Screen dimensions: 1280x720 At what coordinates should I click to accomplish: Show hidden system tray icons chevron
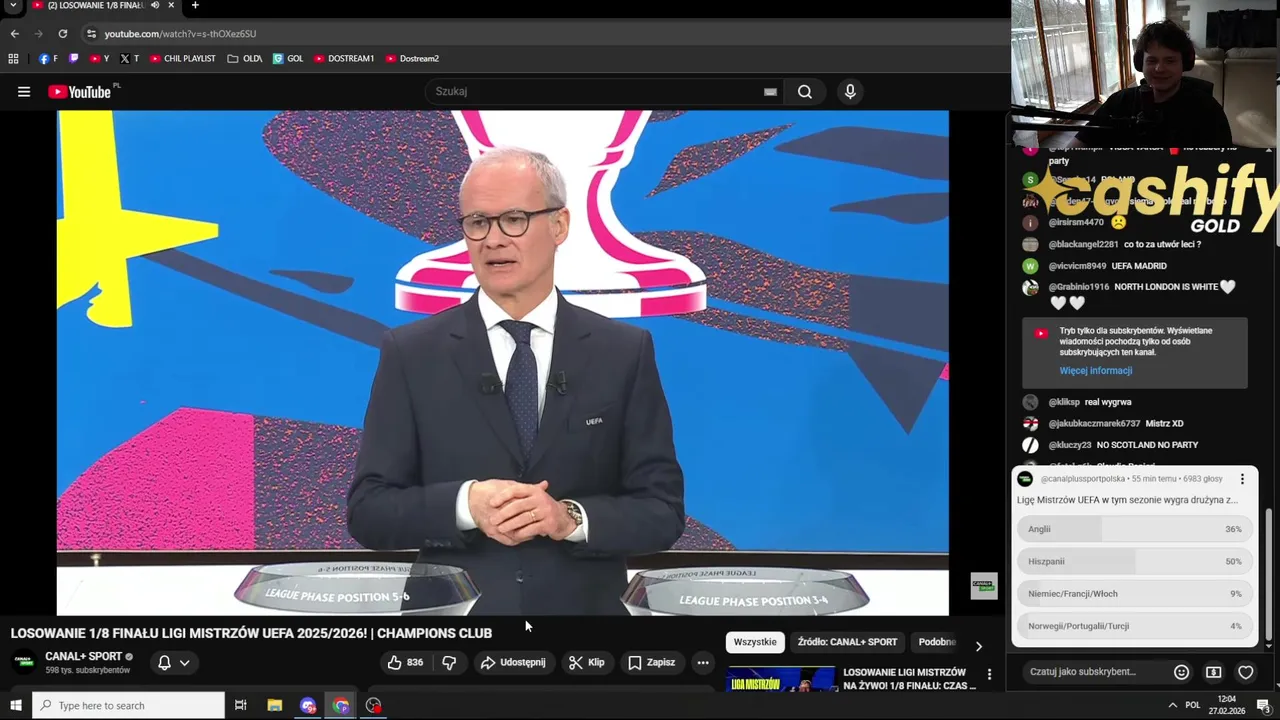[1172, 705]
